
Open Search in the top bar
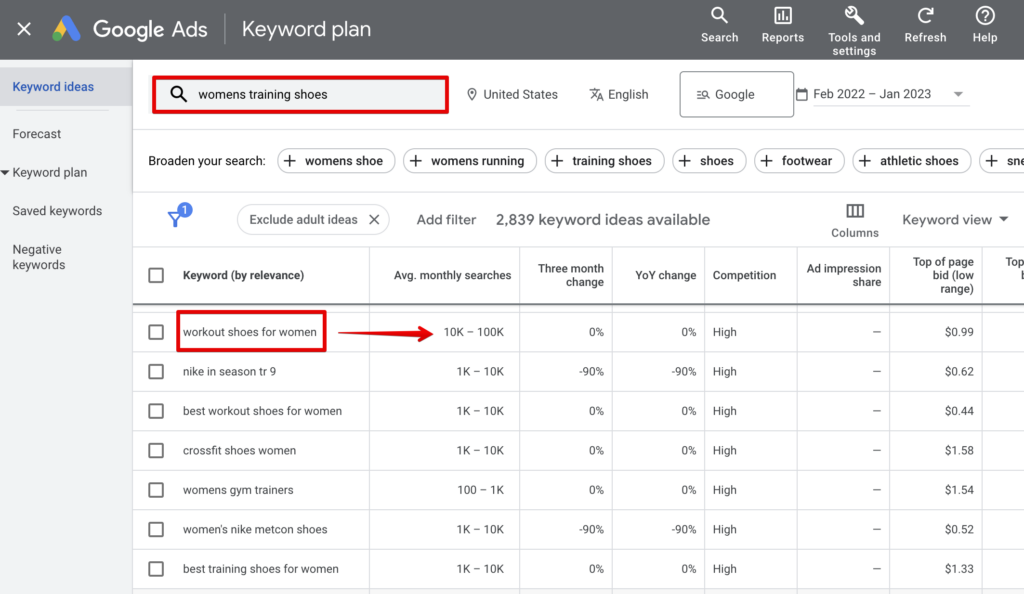719,25
